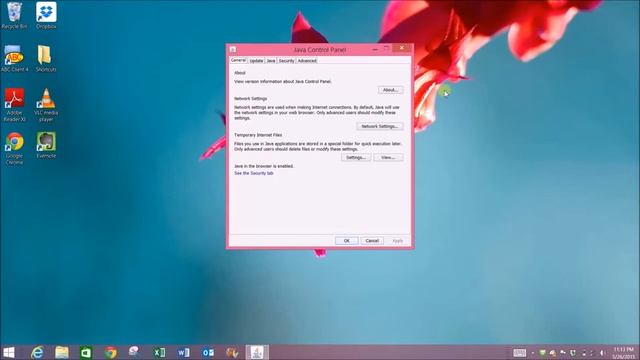The width and height of the screenshot is (640, 360).
Task: Open the green Store app in taskbar
Action: pyautogui.click(x=86, y=352)
